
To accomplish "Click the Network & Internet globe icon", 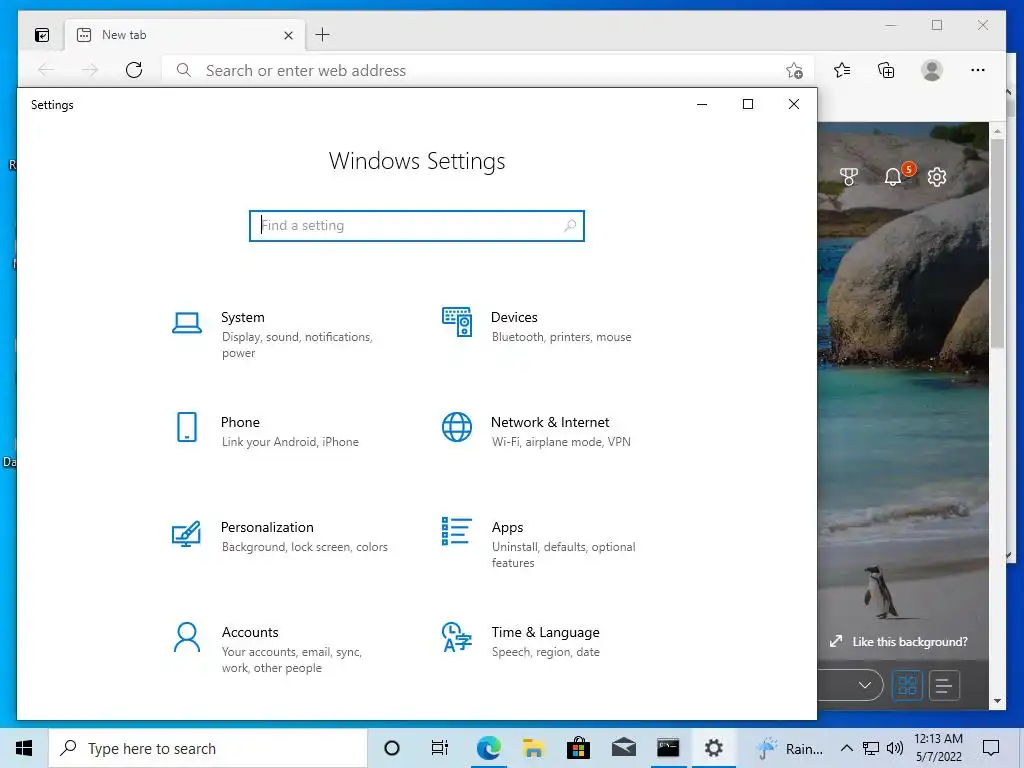I will [x=457, y=427].
